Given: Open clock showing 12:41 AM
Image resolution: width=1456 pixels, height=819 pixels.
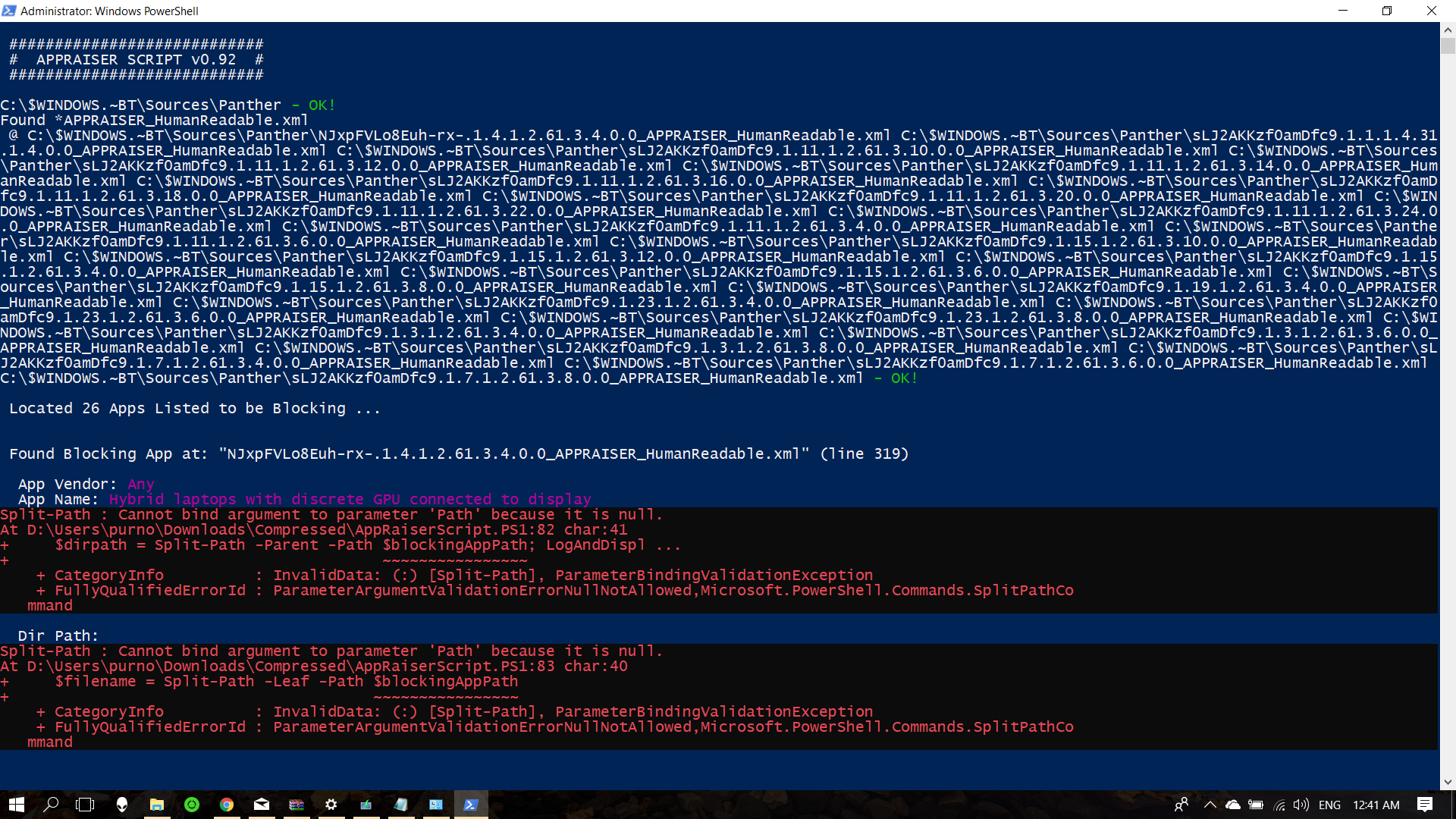Looking at the screenshot, I should (1376, 805).
